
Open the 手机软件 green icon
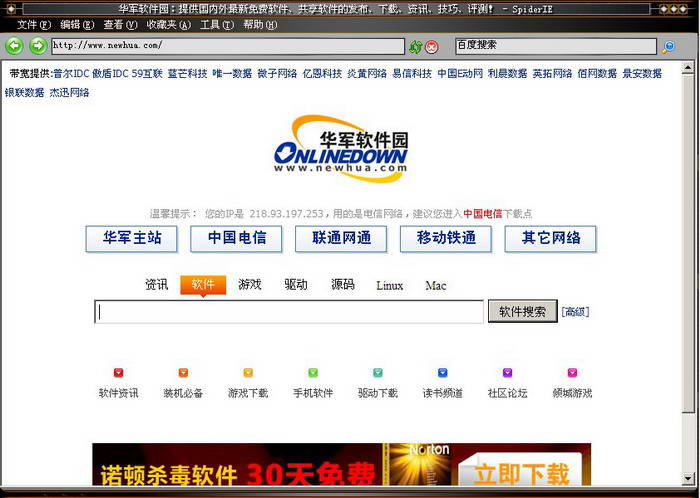point(313,373)
